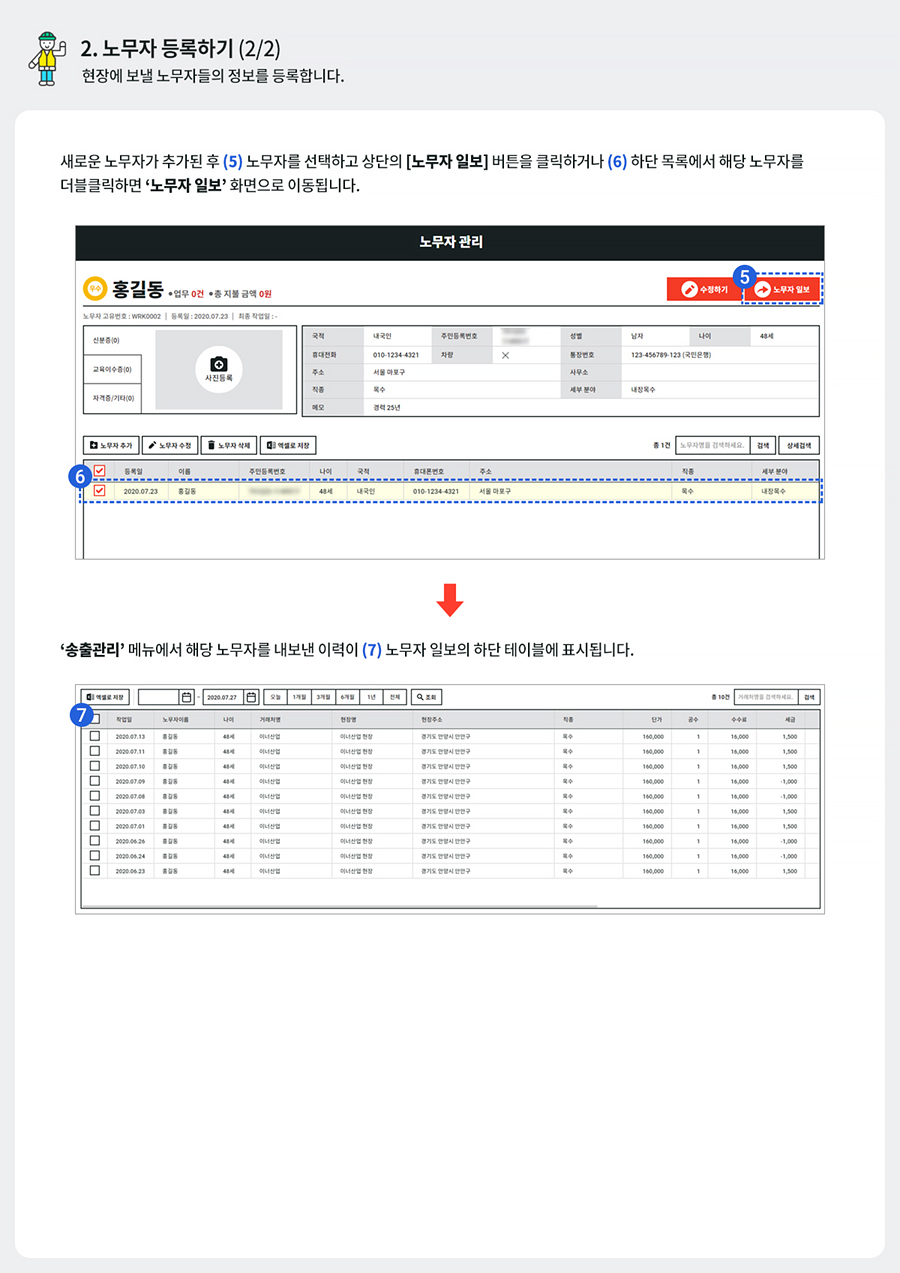Click the 거래처명을 검색하세요 search field
This screenshot has height=1273, width=900.
coord(765,698)
